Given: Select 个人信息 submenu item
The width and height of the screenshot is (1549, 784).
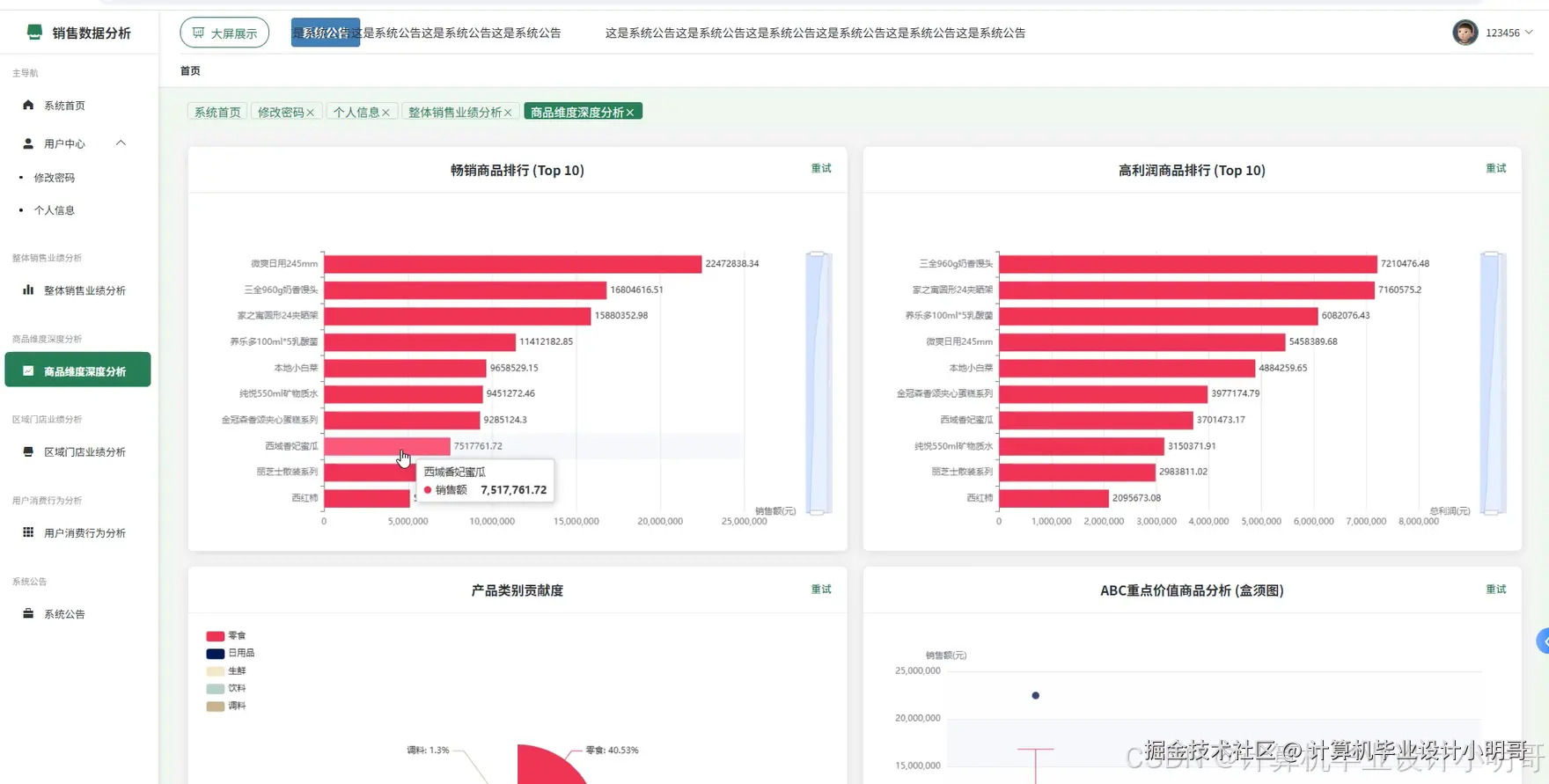Looking at the screenshot, I should (55, 210).
